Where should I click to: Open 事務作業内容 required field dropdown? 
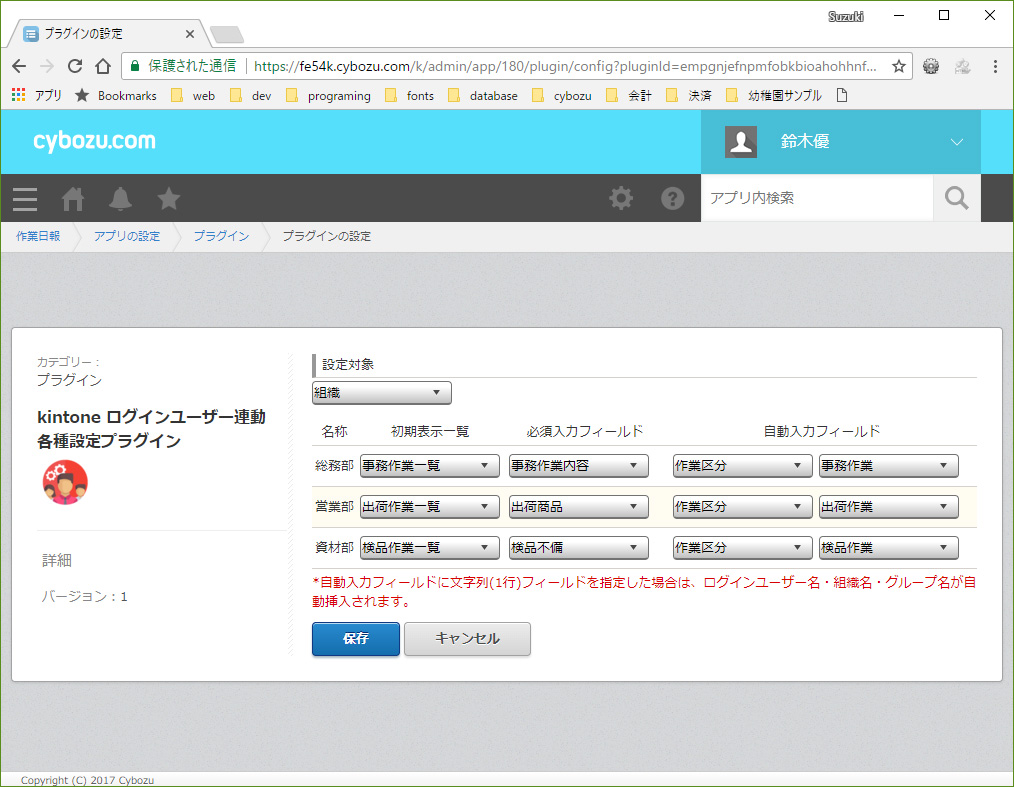click(578, 466)
